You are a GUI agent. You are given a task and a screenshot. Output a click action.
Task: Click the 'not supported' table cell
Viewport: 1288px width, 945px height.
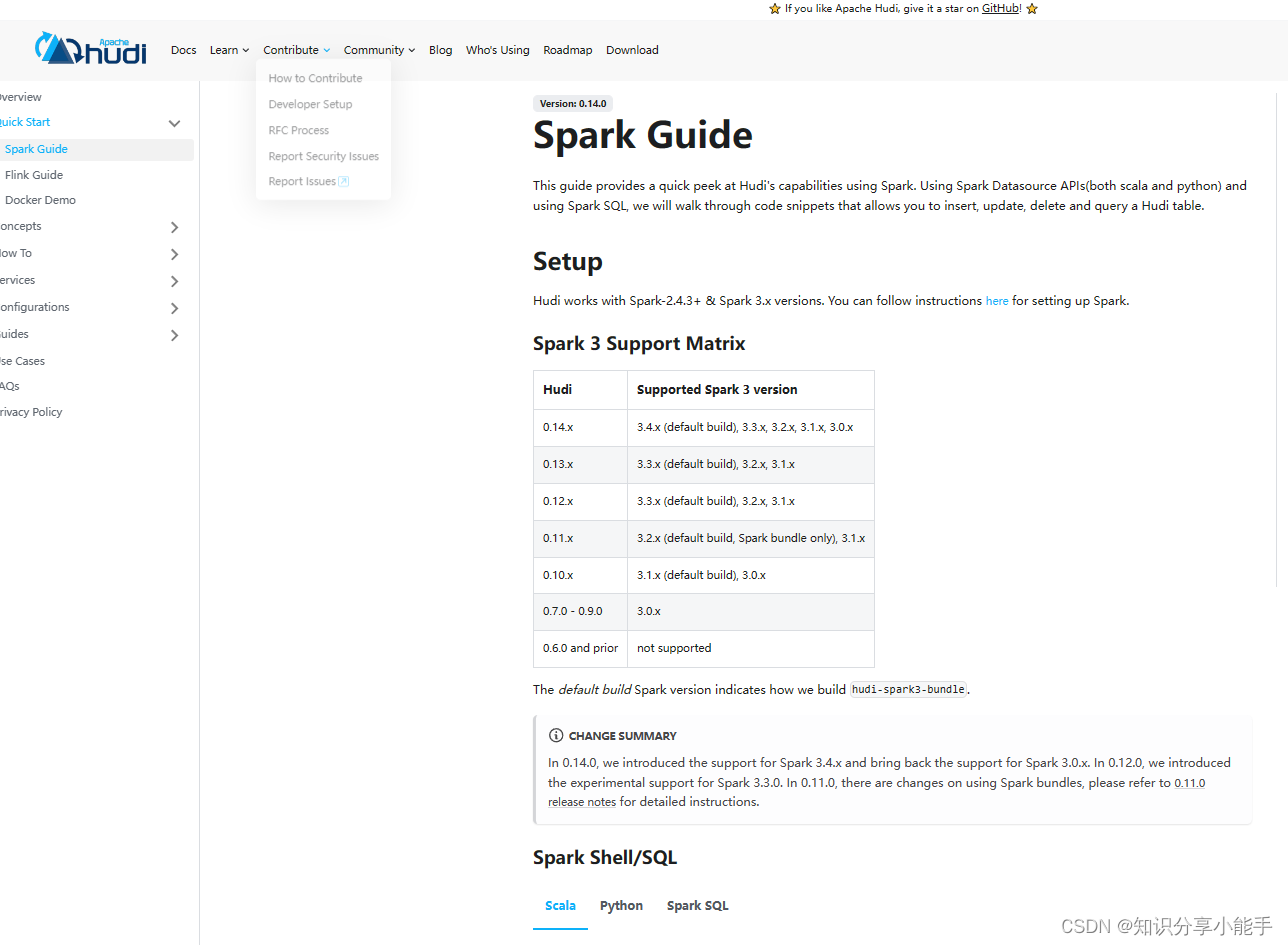[750, 648]
